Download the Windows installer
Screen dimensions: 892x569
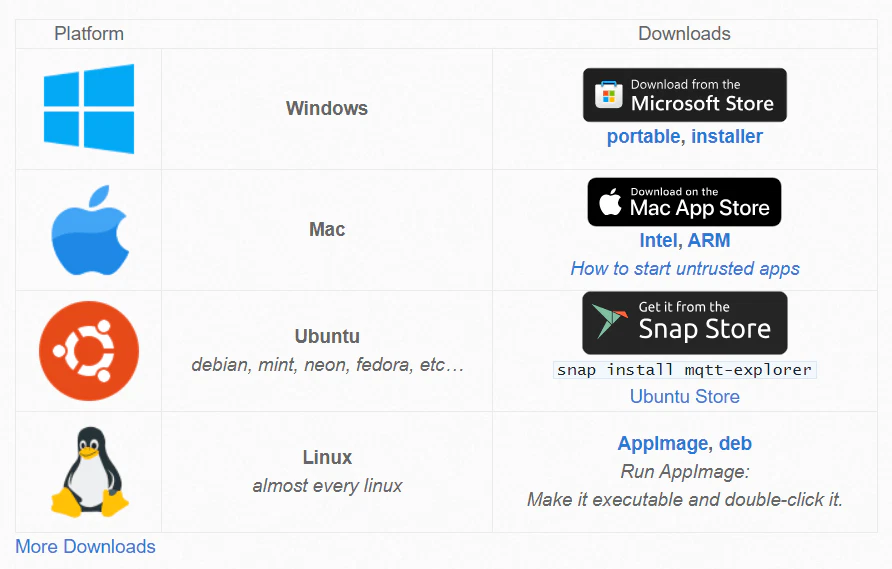[x=727, y=137]
